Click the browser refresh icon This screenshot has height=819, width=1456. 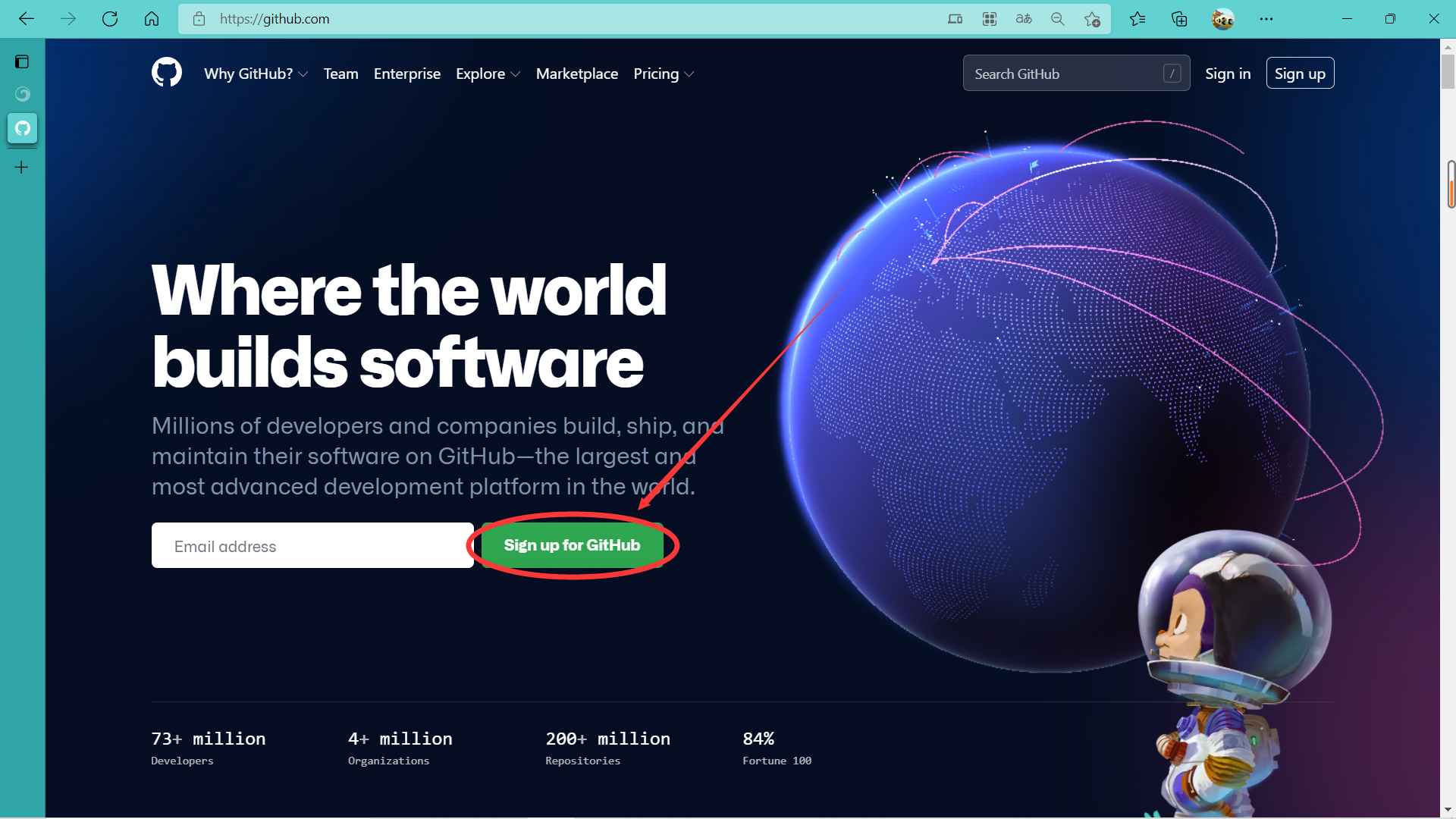(x=110, y=19)
